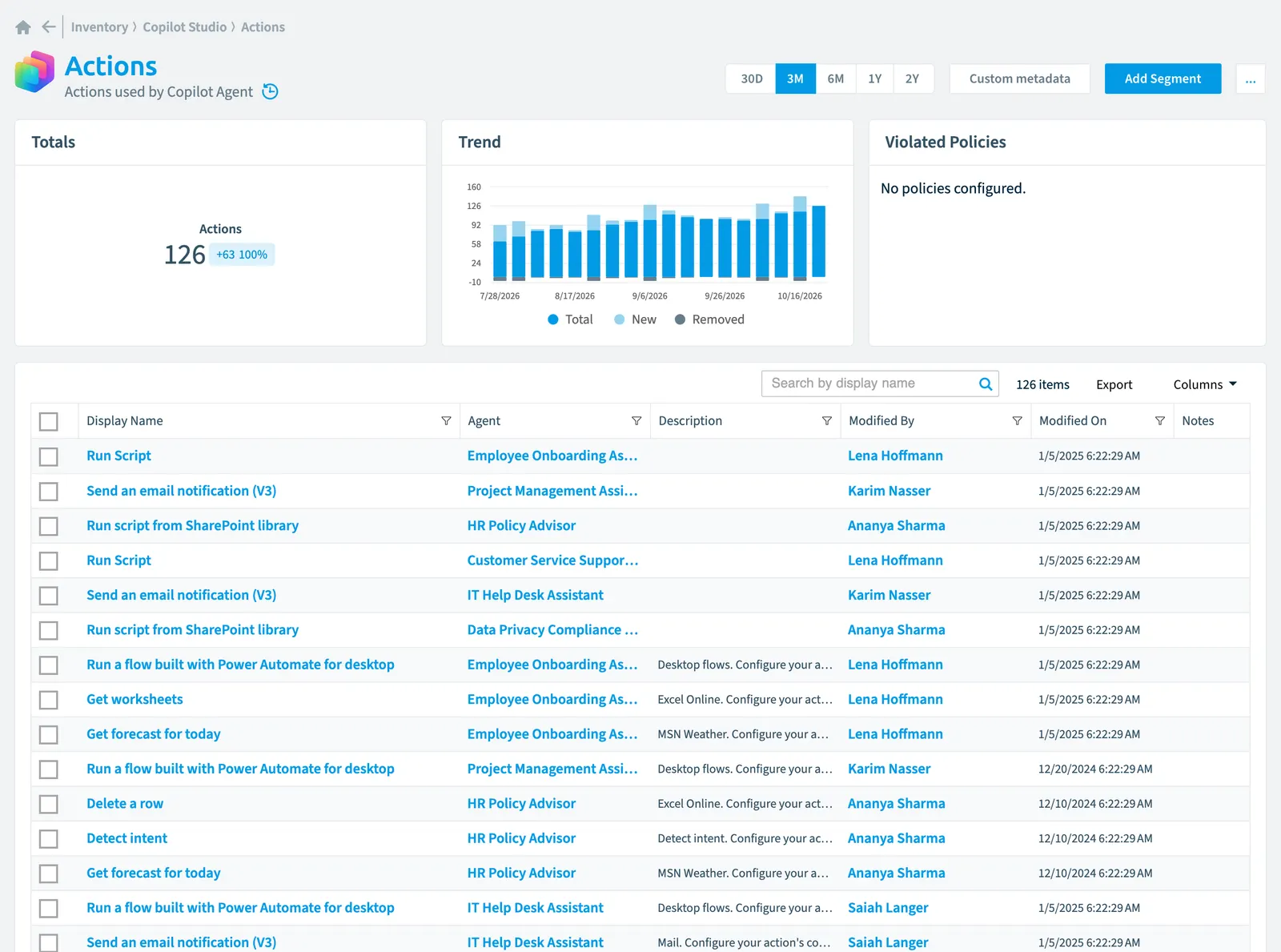Image resolution: width=1281 pixels, height=952 pixels.
Task: Go to the home page icon
Action: 23,27
